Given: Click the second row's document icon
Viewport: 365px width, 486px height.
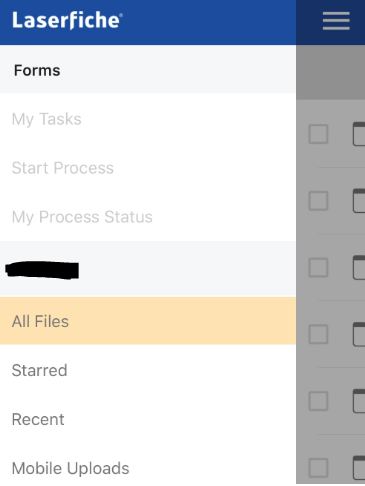Looking at the screenshot, I should (x=359, y=201).
